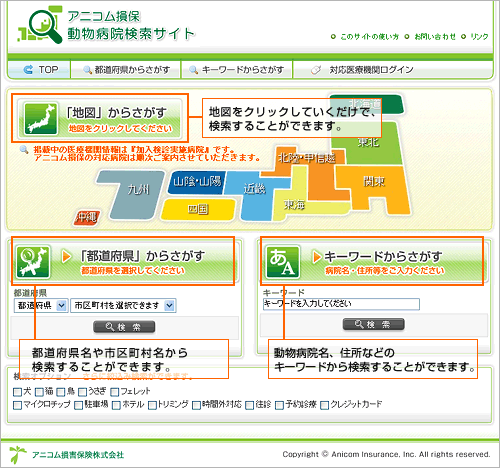Click the アニコム損害保険株式会社 footer text

pos(78,455)
